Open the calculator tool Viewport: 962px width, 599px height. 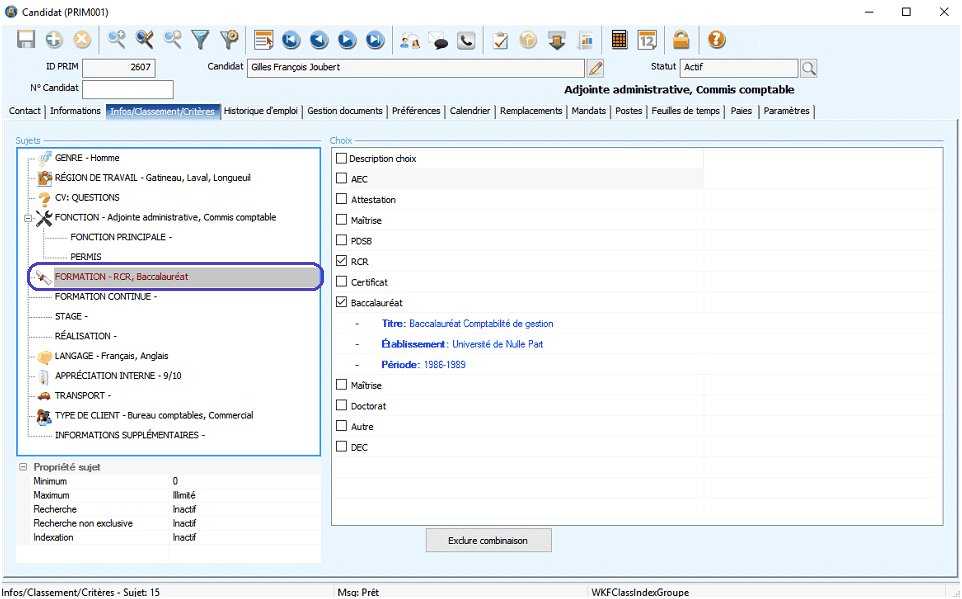point(619,40)
